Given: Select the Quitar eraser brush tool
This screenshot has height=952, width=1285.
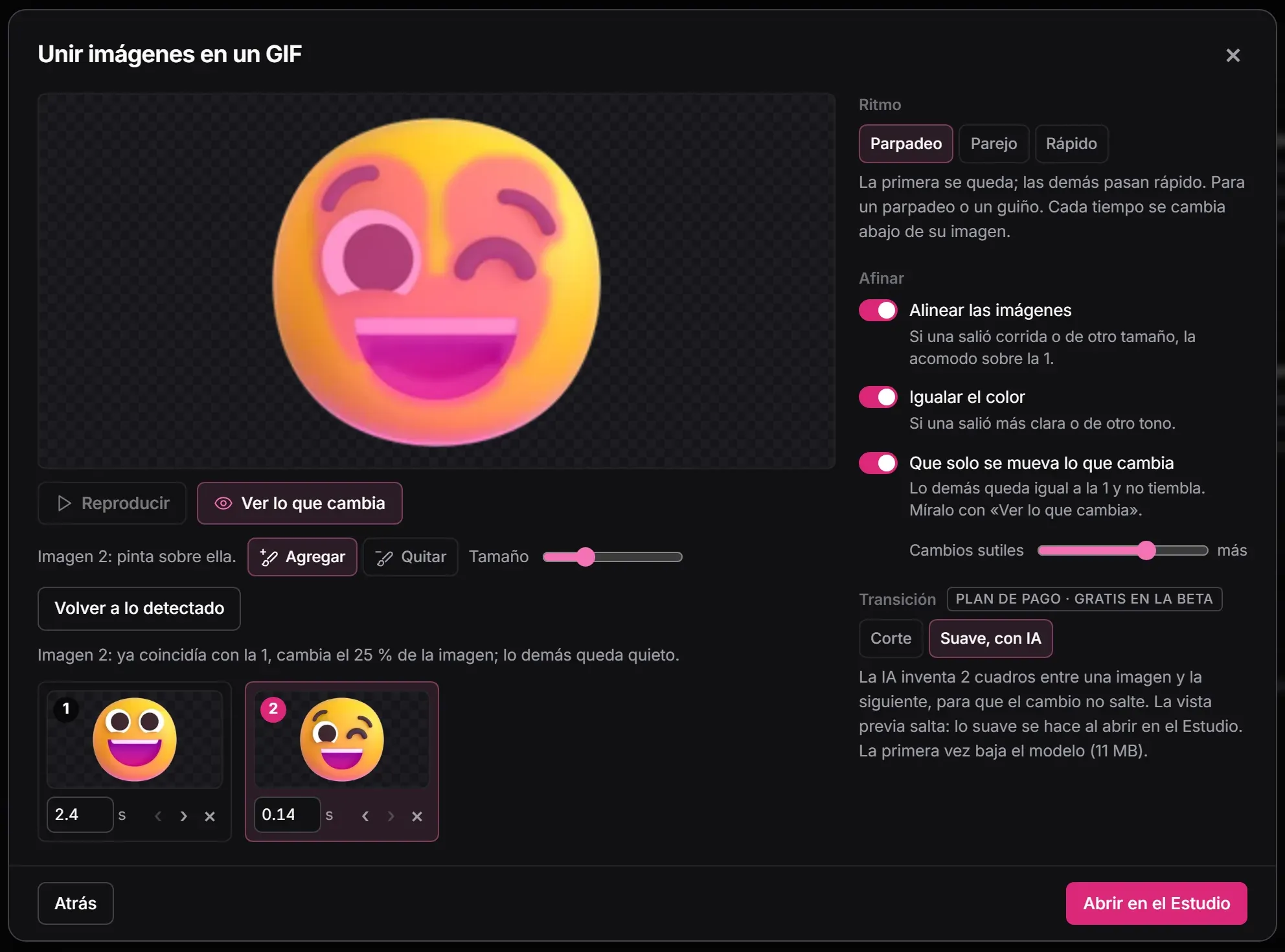Looking at the screenshot, I should coord(411,557).
